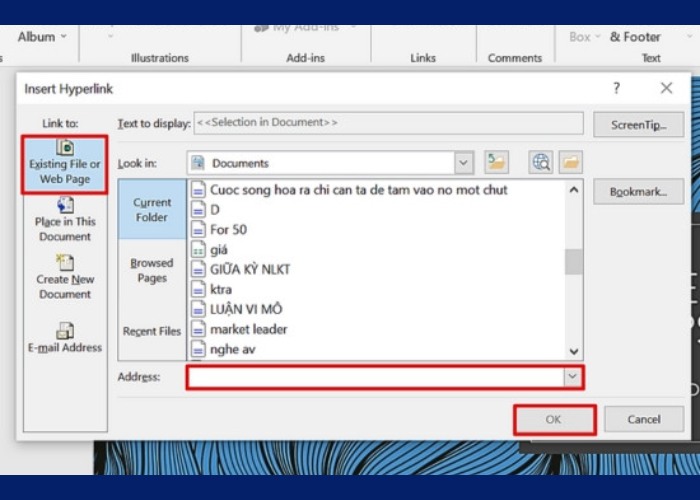The height and width of the screenshot is (500, 700).
Task: Select the file 'giá'
Action: [x=209, y=250]
